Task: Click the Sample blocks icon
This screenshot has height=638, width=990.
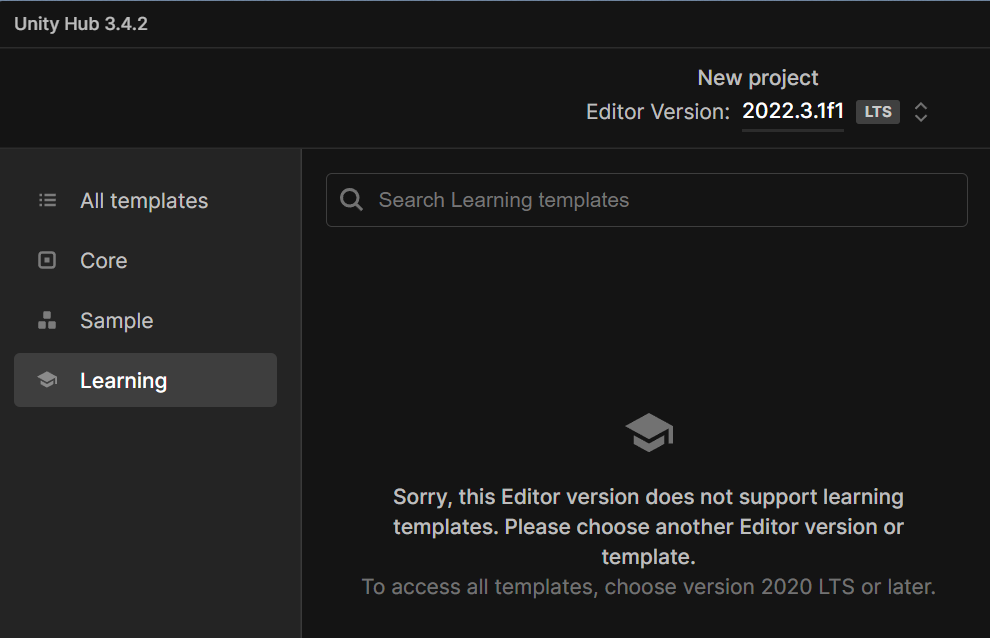Action: (47, 320)
